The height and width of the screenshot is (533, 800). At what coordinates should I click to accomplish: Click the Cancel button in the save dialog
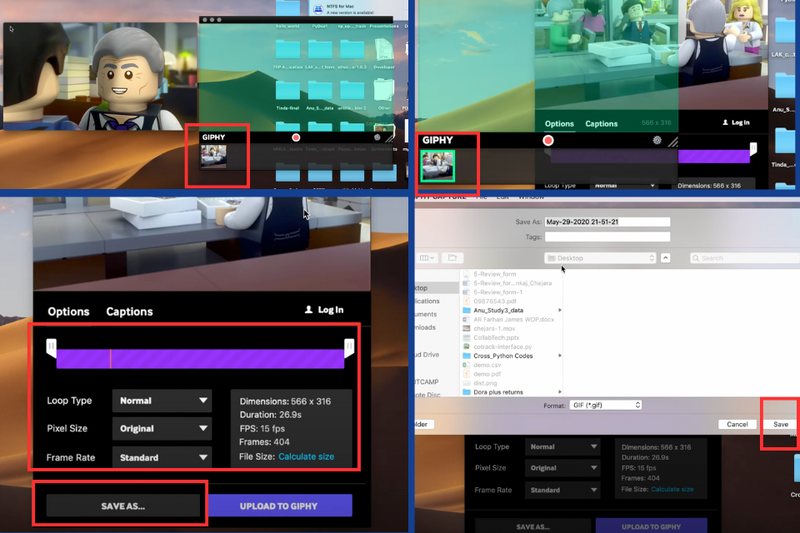tap(737, 424)
